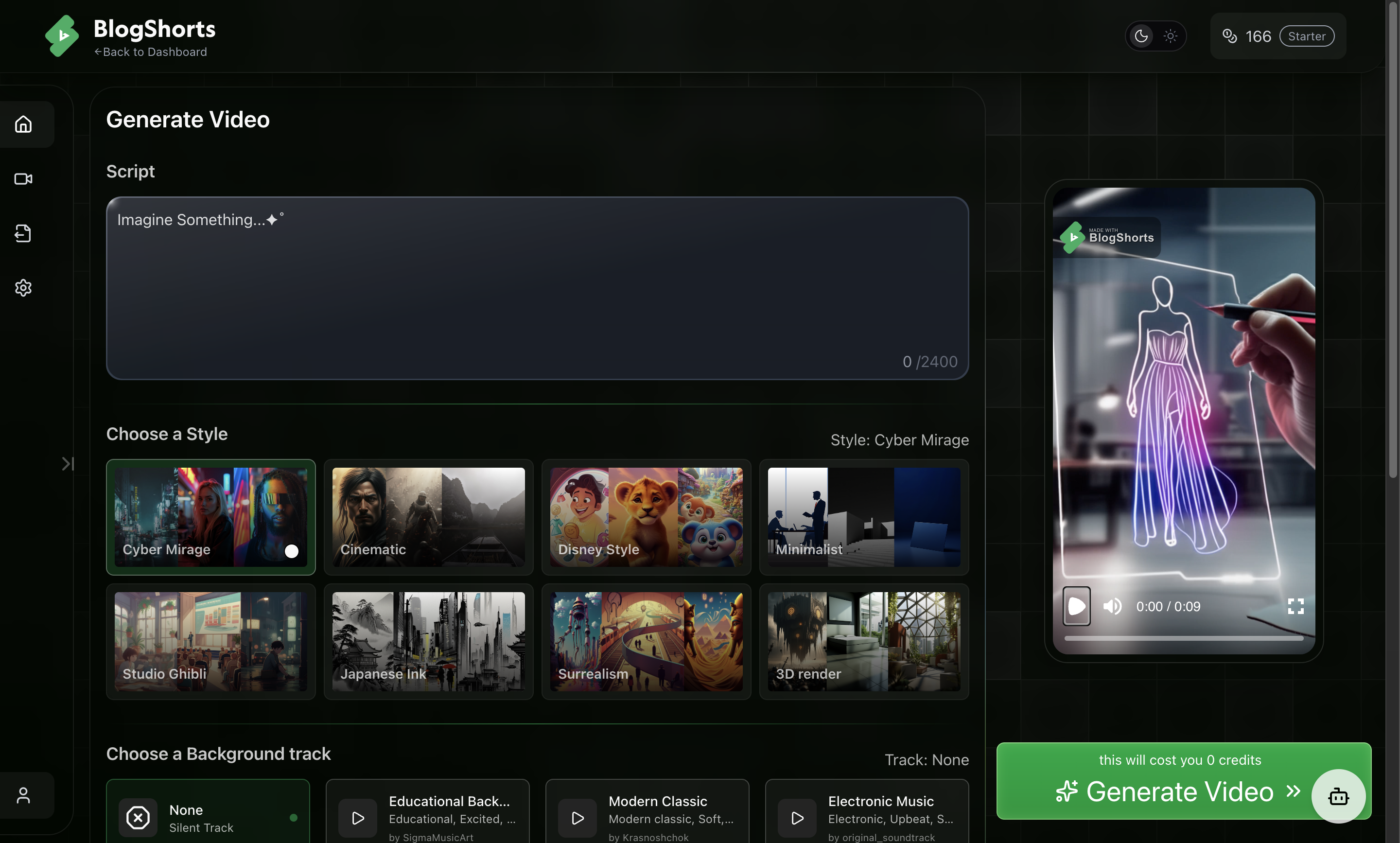Play the Modern Classic track preview
The height and width of the screenshot is (843, 1400).
577,818
